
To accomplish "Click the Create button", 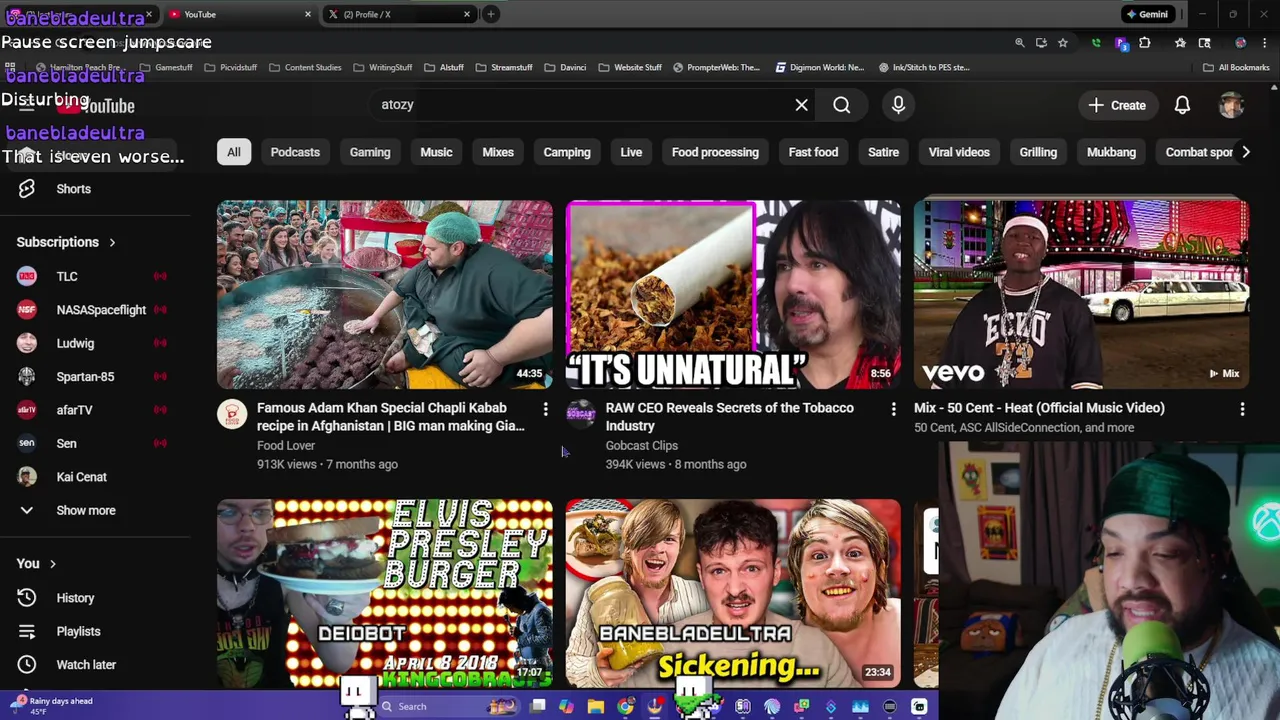I will (1117, 105).
